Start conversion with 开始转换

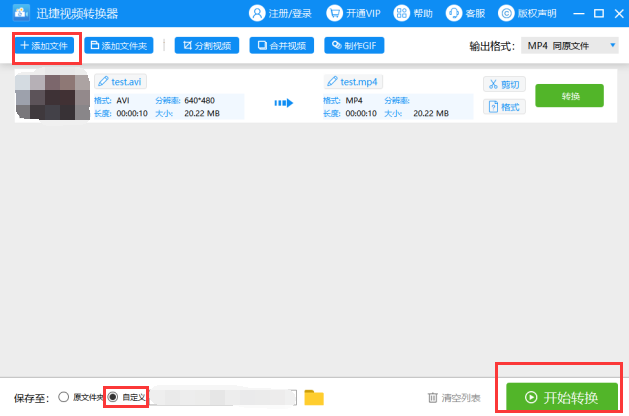click(x=562, y=397)
